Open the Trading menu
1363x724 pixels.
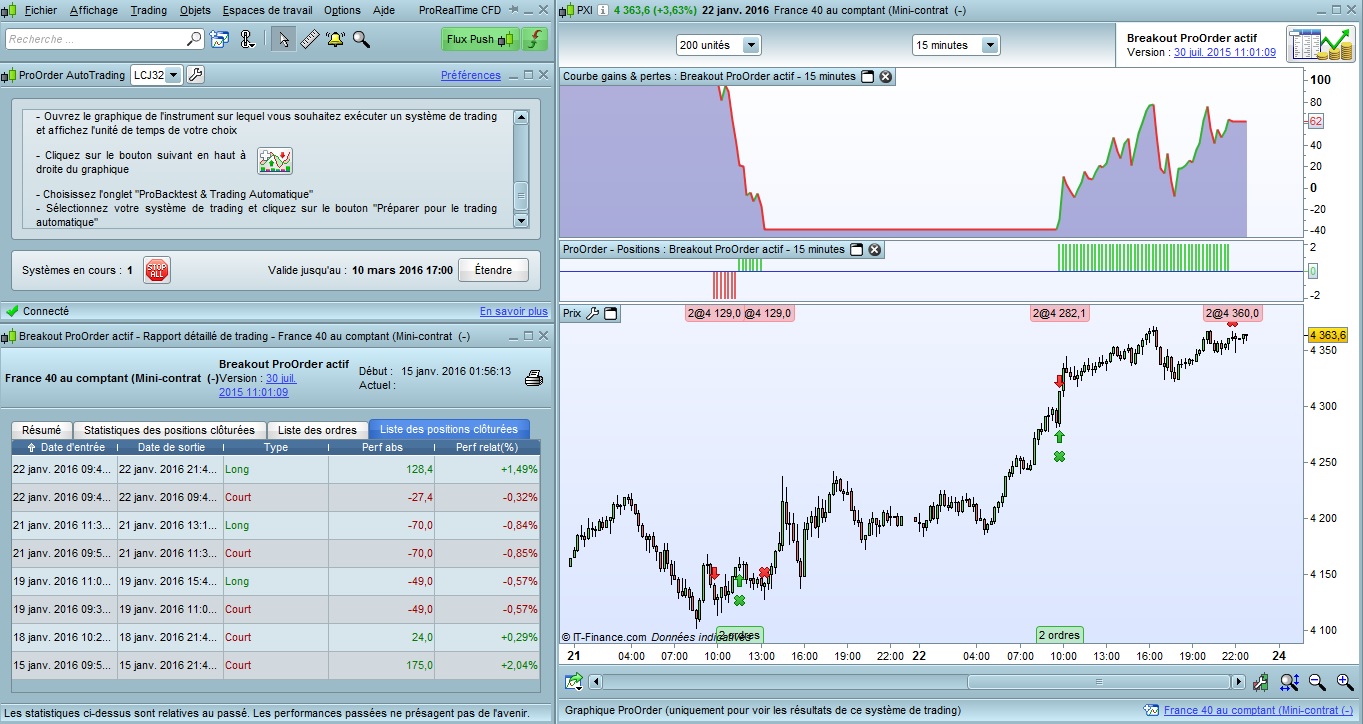(149, 10)
